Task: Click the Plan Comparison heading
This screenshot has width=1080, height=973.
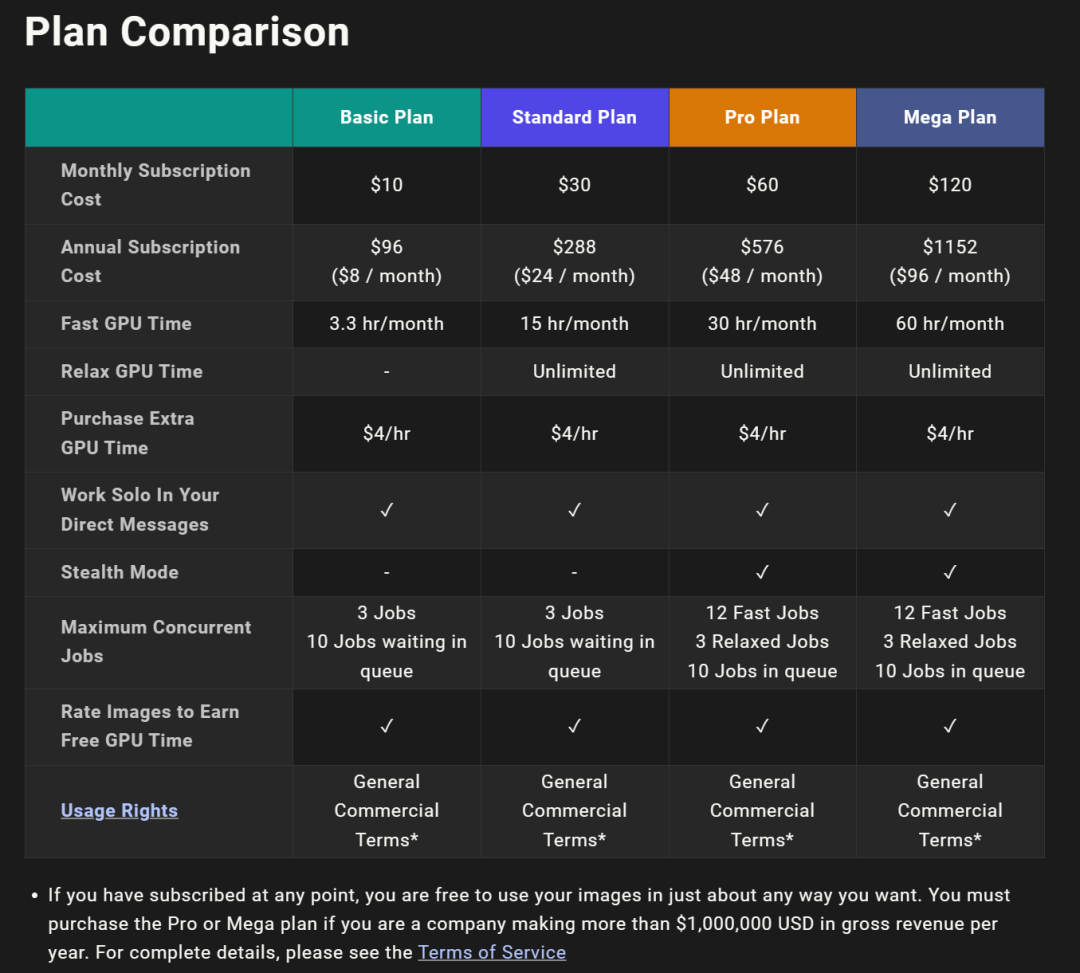Action: coord(187,32)
